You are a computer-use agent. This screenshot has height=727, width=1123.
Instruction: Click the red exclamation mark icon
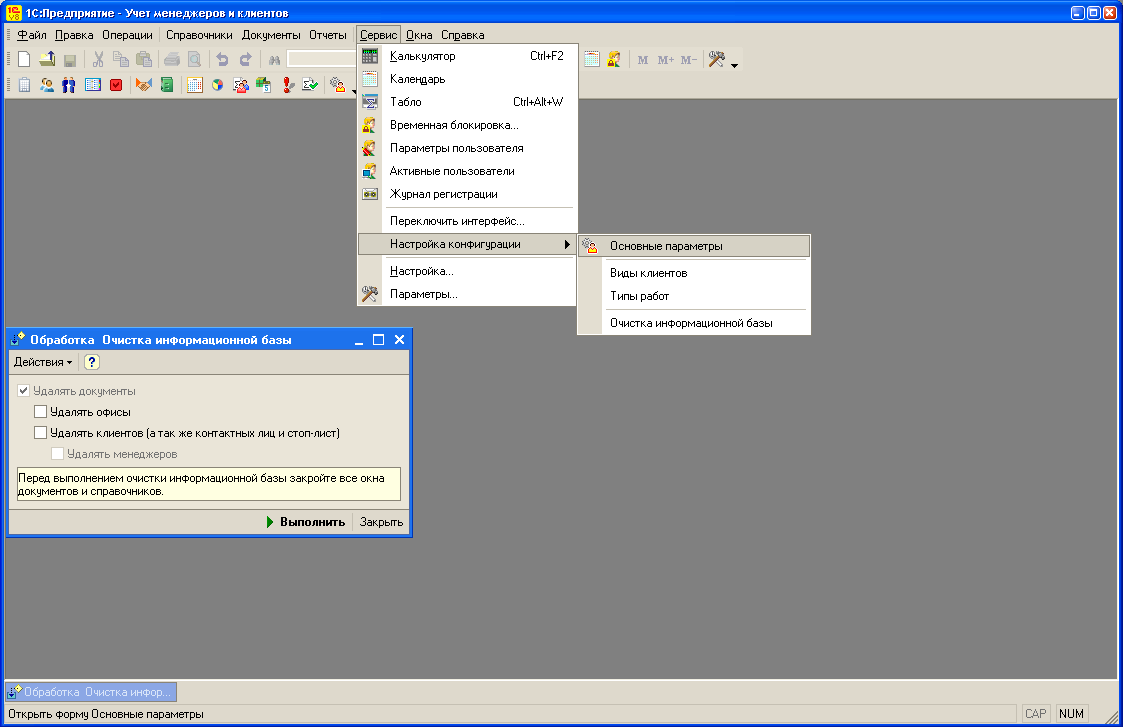pyautogui.click(x=287, y=85)
